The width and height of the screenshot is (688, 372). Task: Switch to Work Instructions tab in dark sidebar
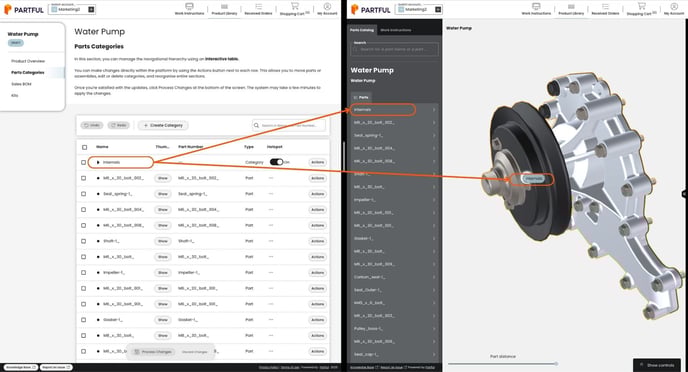coord(395,30)
